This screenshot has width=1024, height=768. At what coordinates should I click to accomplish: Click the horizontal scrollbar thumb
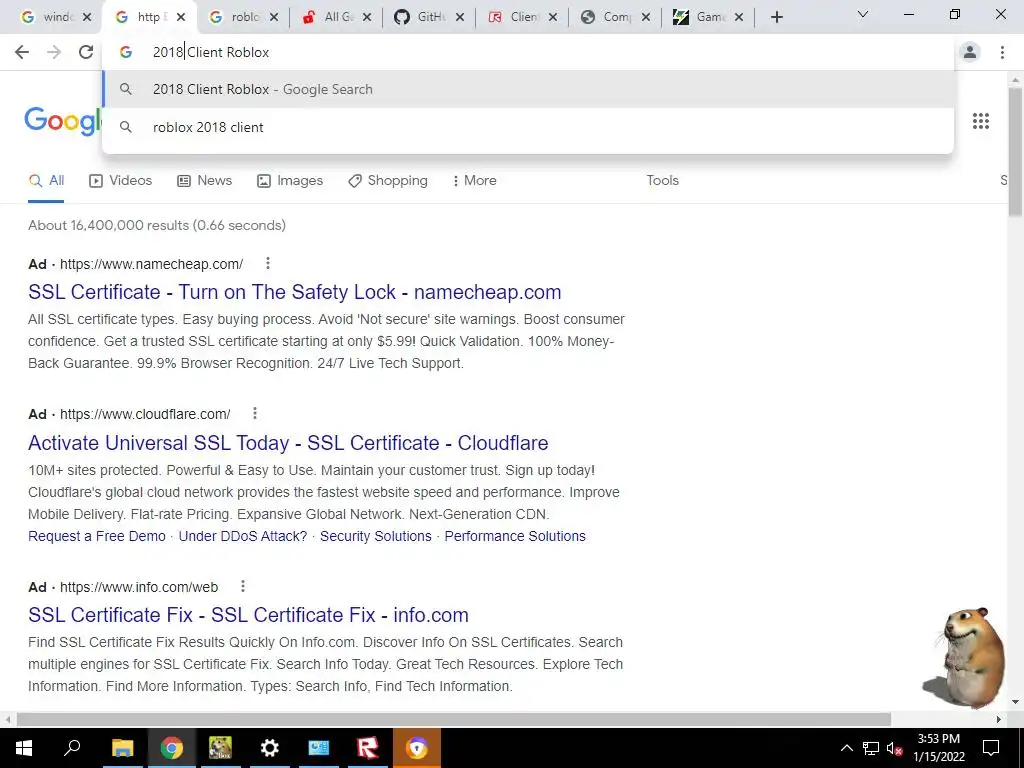(454, 719)
